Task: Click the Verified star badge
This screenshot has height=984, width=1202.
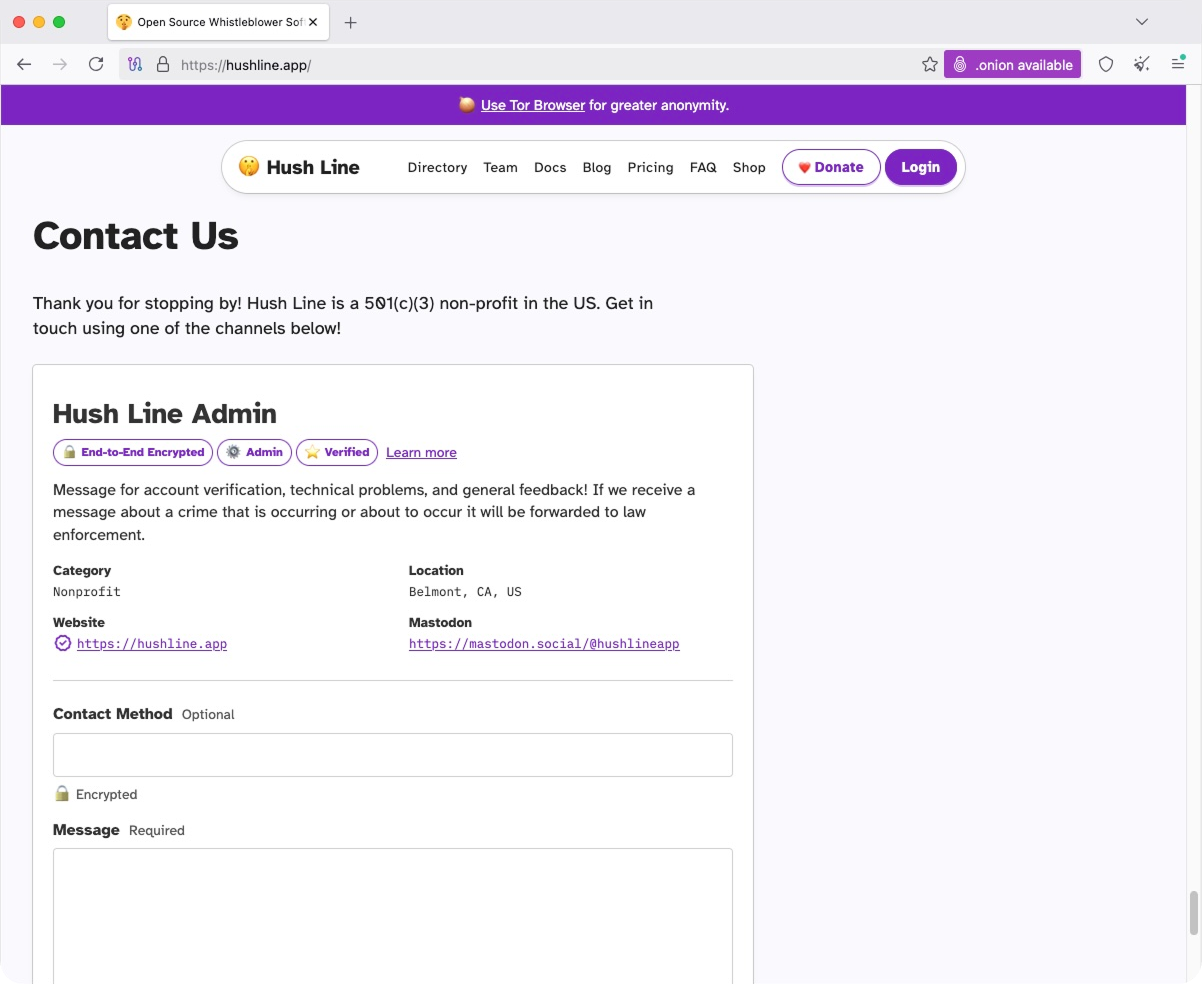Action: coord(337,452)
